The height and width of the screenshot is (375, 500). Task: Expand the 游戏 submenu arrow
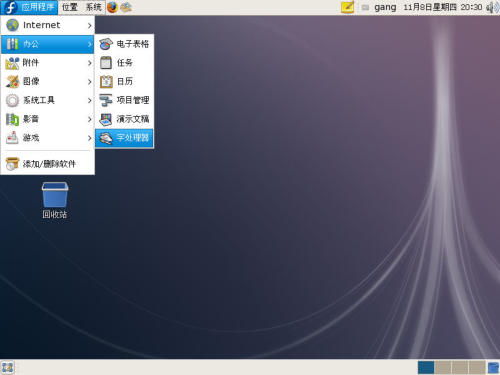tap(89, 138)
